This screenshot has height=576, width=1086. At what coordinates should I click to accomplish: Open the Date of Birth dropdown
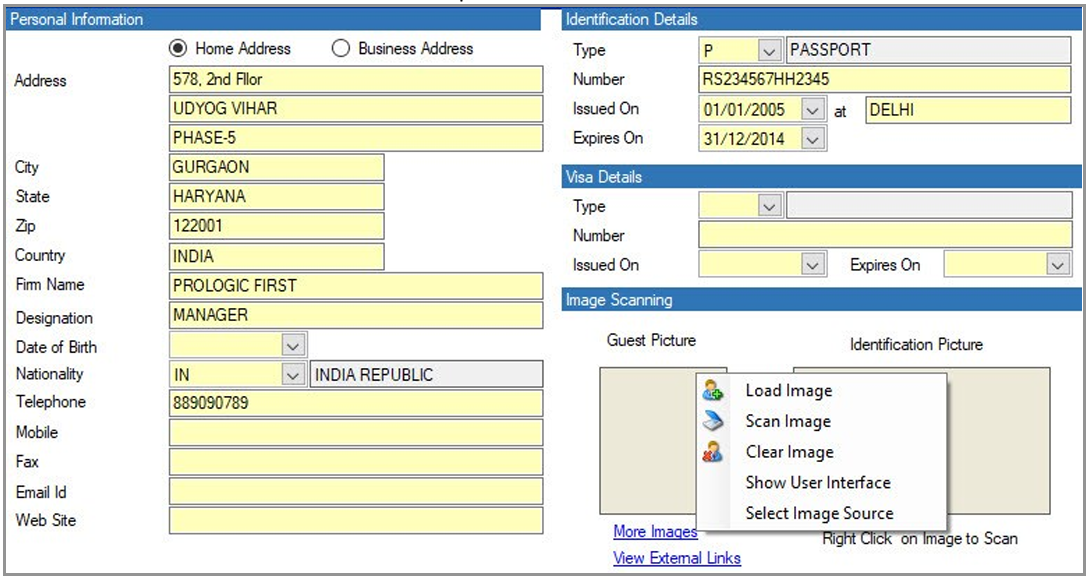(292, 346)
